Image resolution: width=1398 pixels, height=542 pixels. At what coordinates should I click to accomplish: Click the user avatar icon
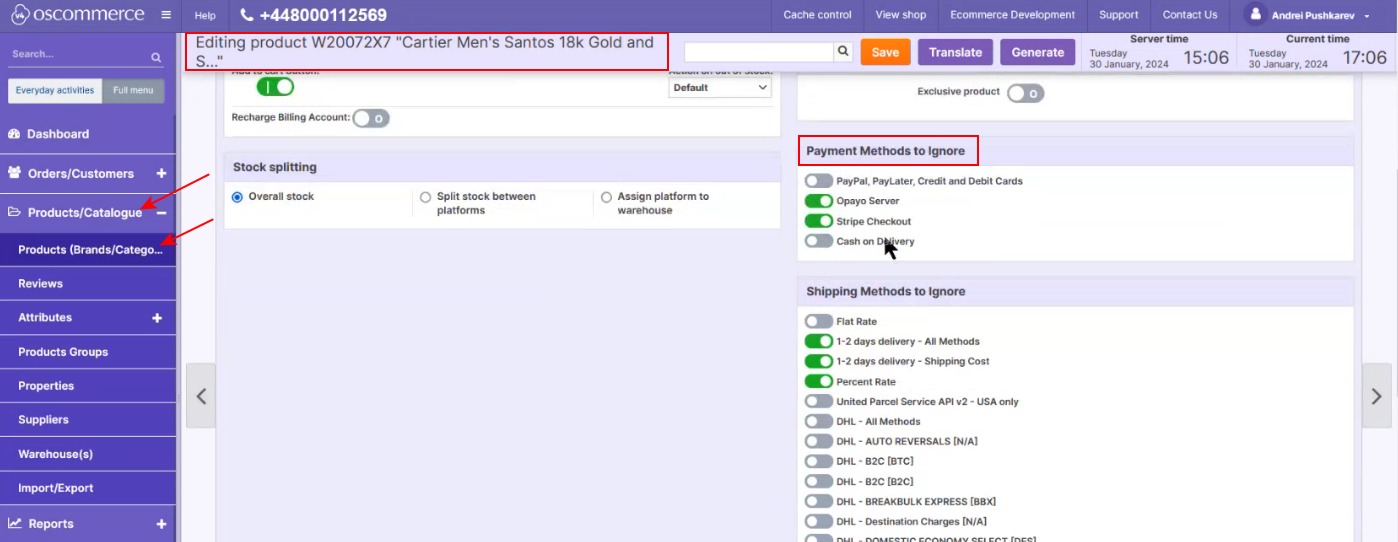[x=1254, y=15]
